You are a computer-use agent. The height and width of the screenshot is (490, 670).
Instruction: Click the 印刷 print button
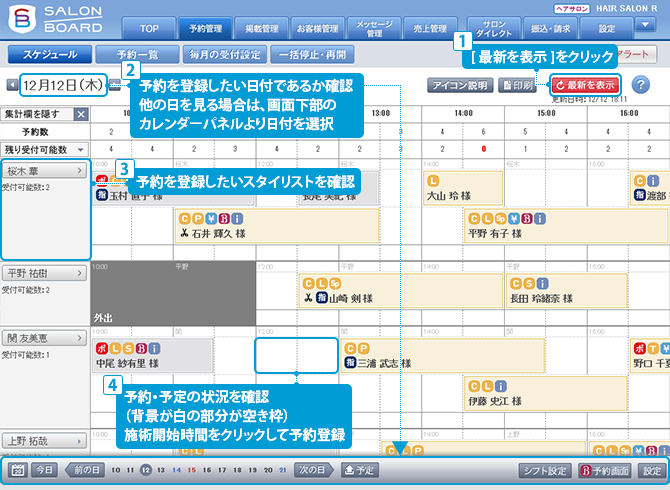point(517,85)
